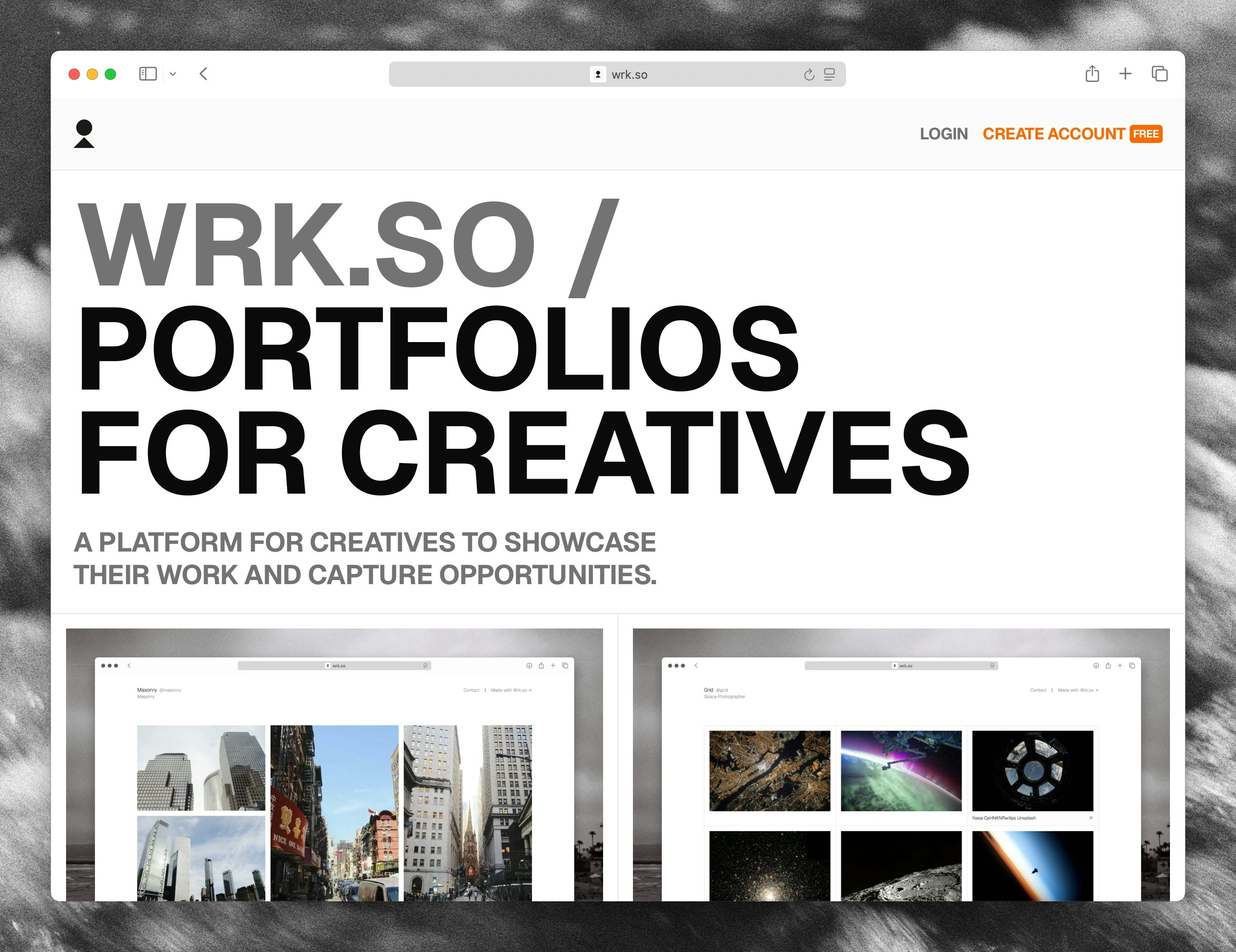
Task: Open the LOGIN link
Action: tap(943, 134)
